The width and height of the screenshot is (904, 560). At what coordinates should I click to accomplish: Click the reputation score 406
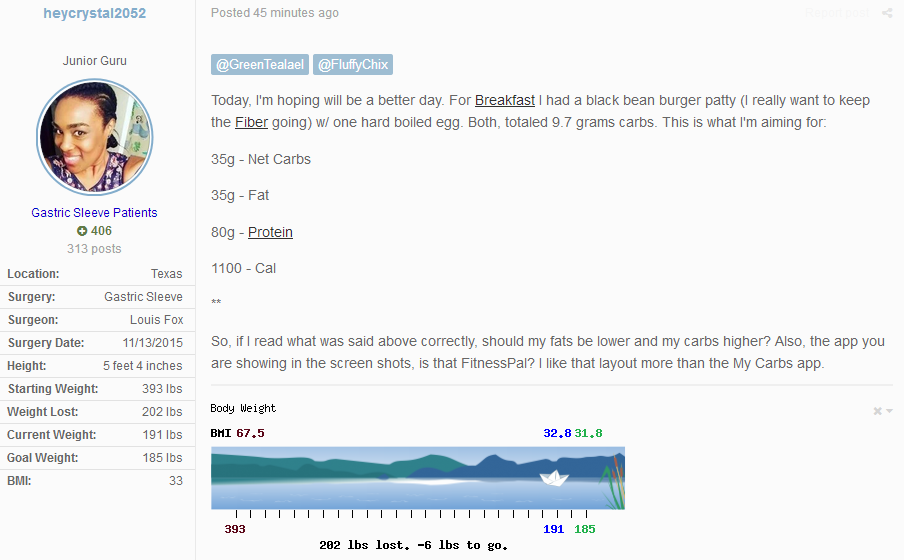(101, 231)
